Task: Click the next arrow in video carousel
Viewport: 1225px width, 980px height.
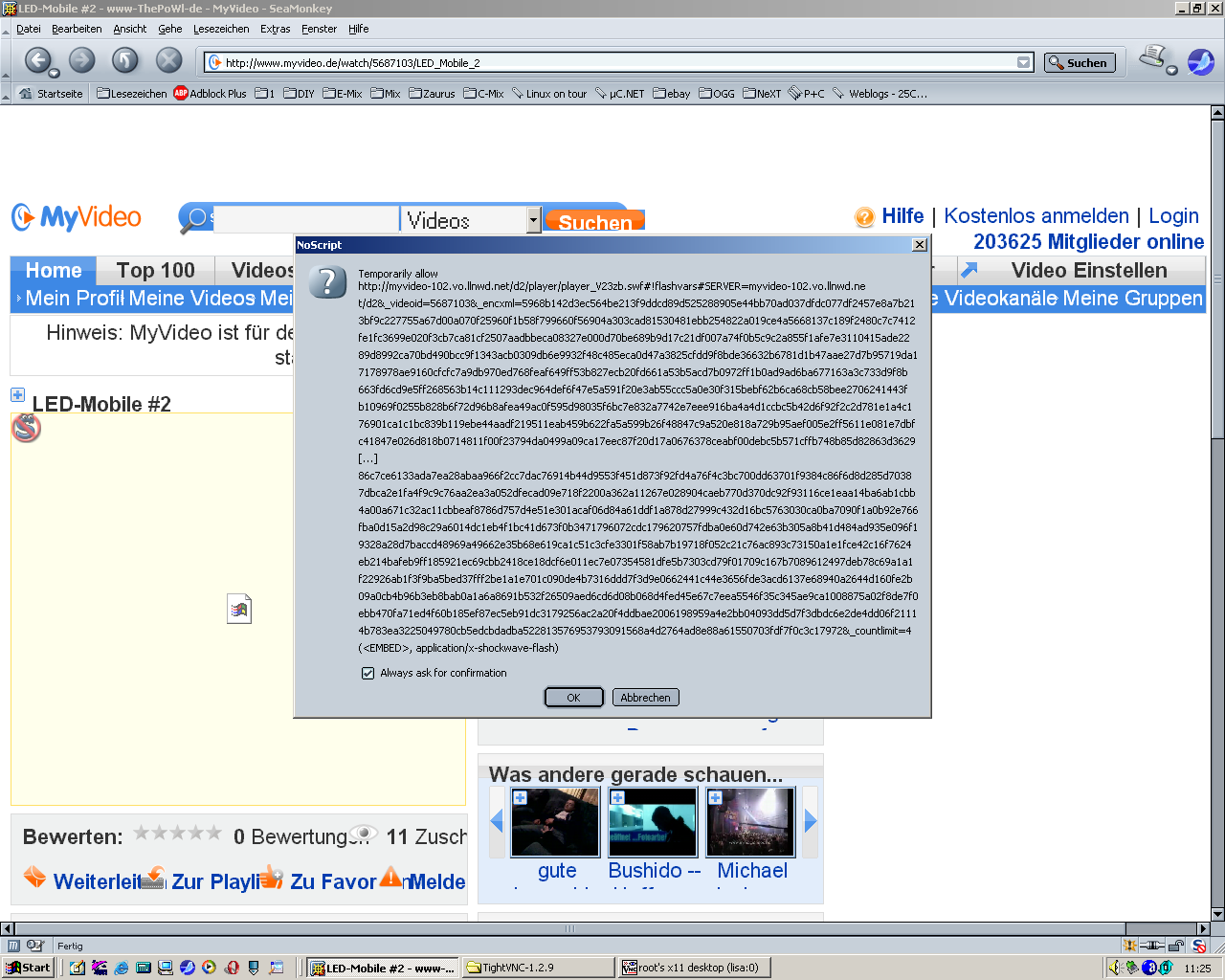Action: [x=811, y=820]
